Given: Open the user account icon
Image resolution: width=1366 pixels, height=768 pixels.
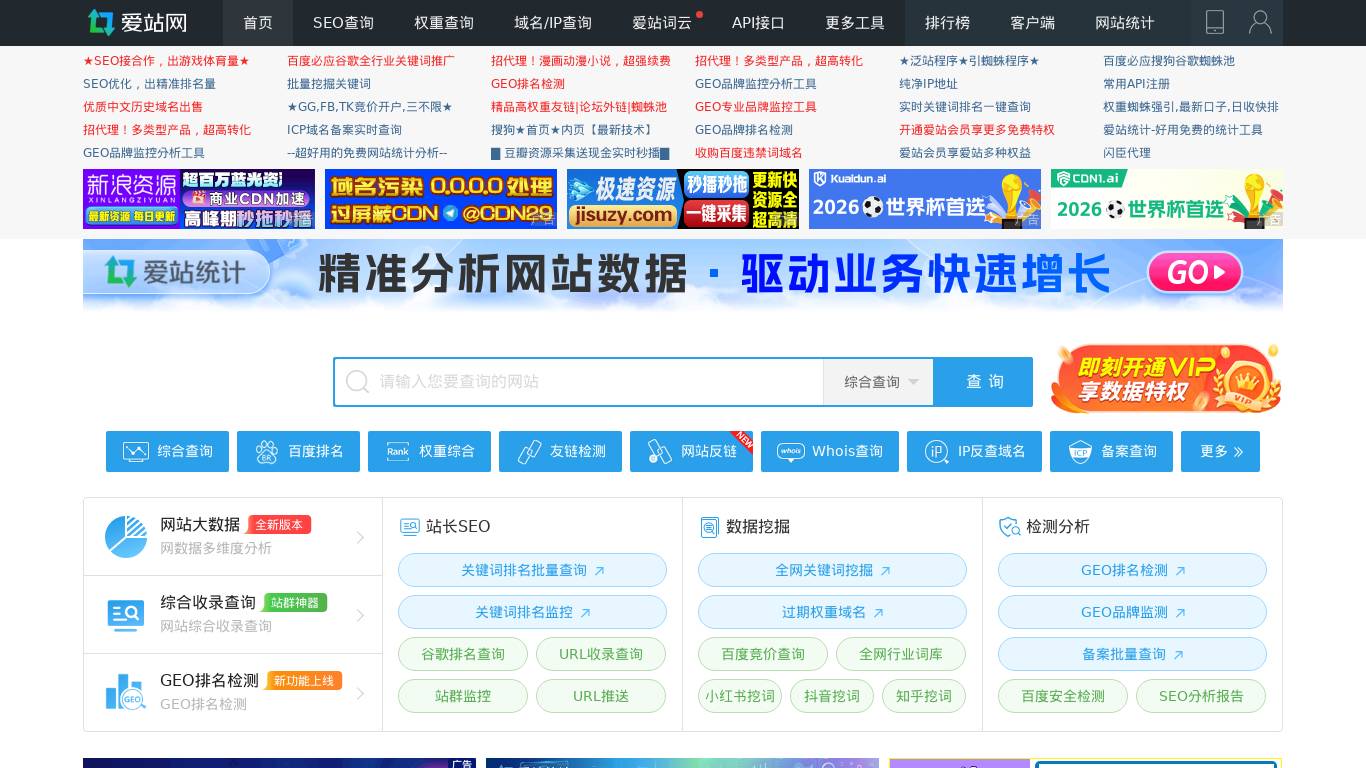Looking at the screenshot, I should [x=1260, y=22].
